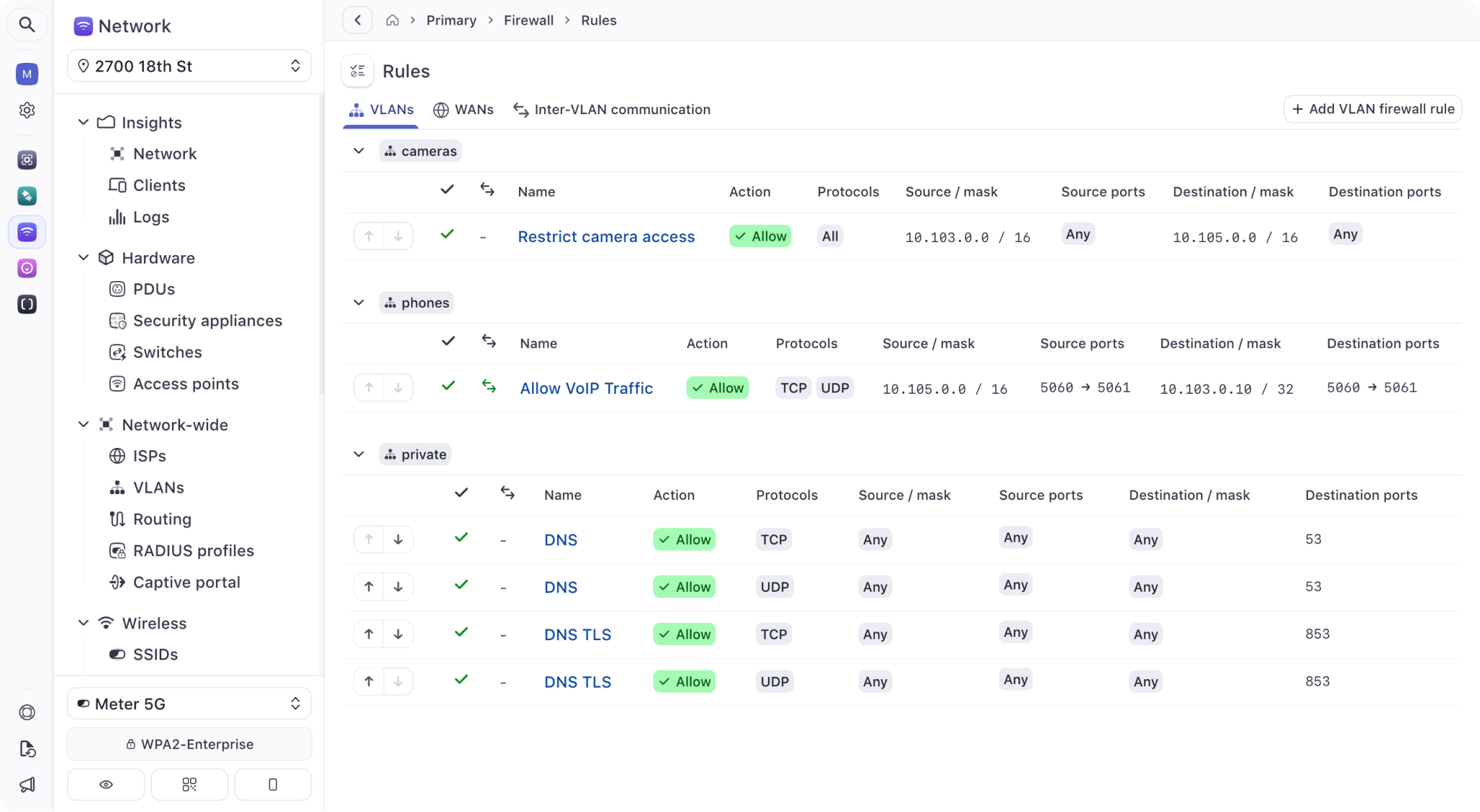
Task: Switch to the WANs tab
Action: click(x=463, y=110)
